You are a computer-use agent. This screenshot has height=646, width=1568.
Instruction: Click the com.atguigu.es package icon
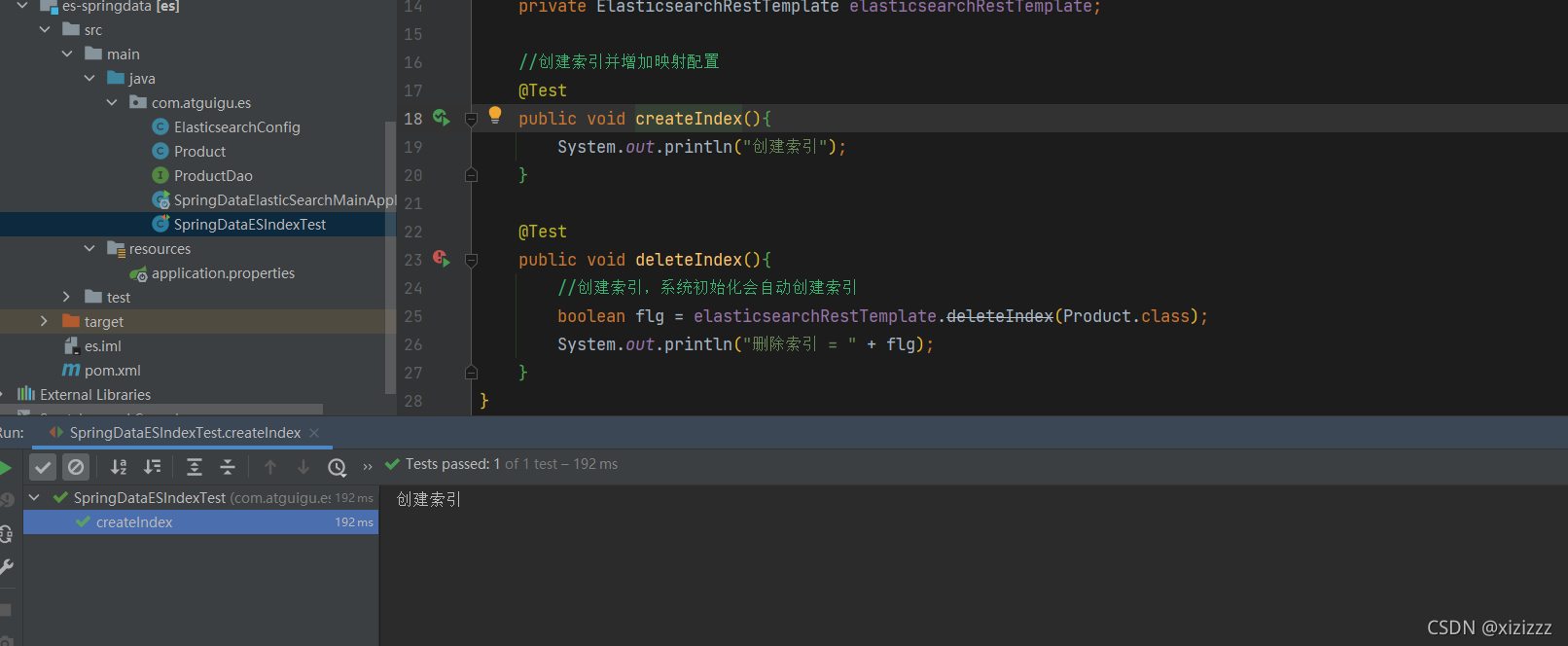[138, 102]
